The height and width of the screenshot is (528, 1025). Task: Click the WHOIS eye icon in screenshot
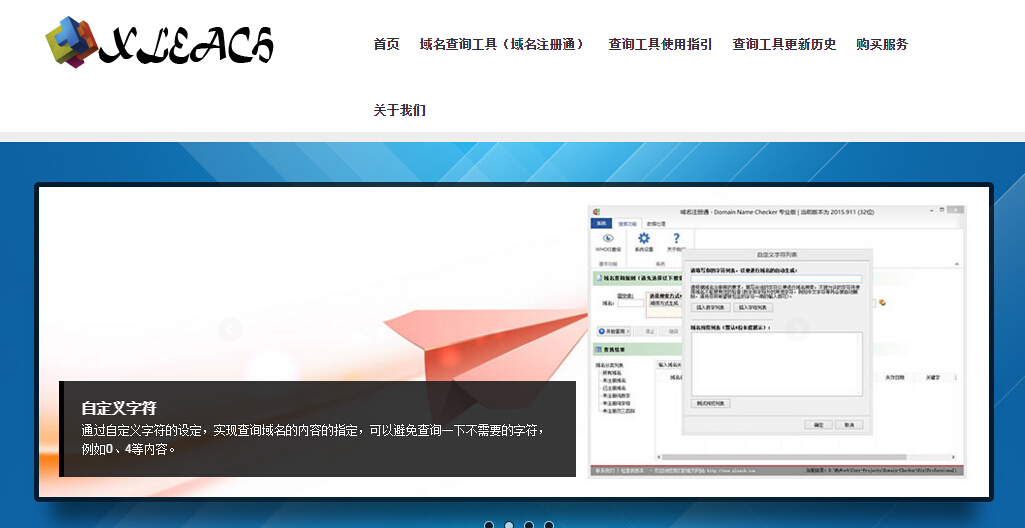point(607,238)
